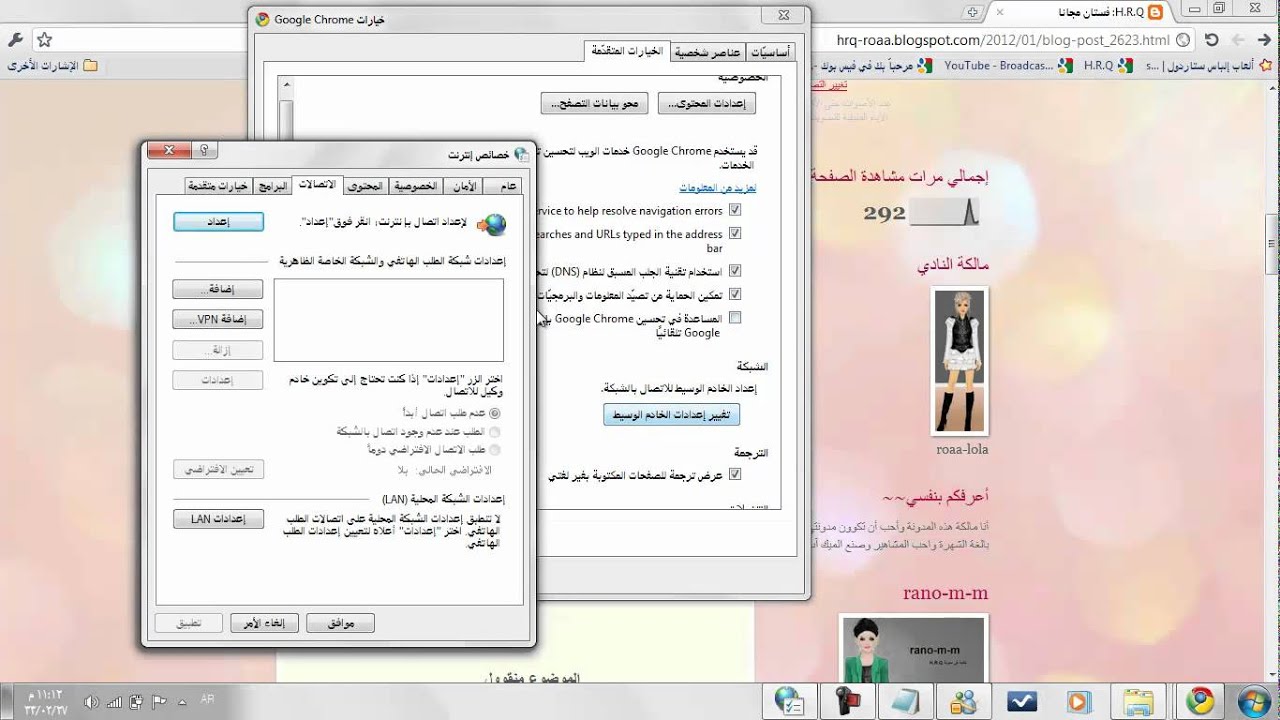
Task: Toggle searches and URLs prediction checkbox
Action: pyautogui.click(x=735, y=233)
